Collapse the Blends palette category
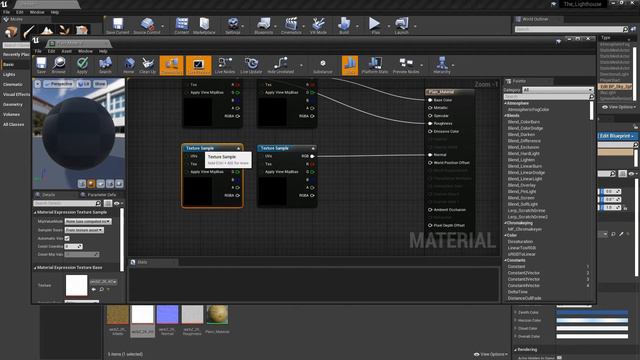 (505, 116)
